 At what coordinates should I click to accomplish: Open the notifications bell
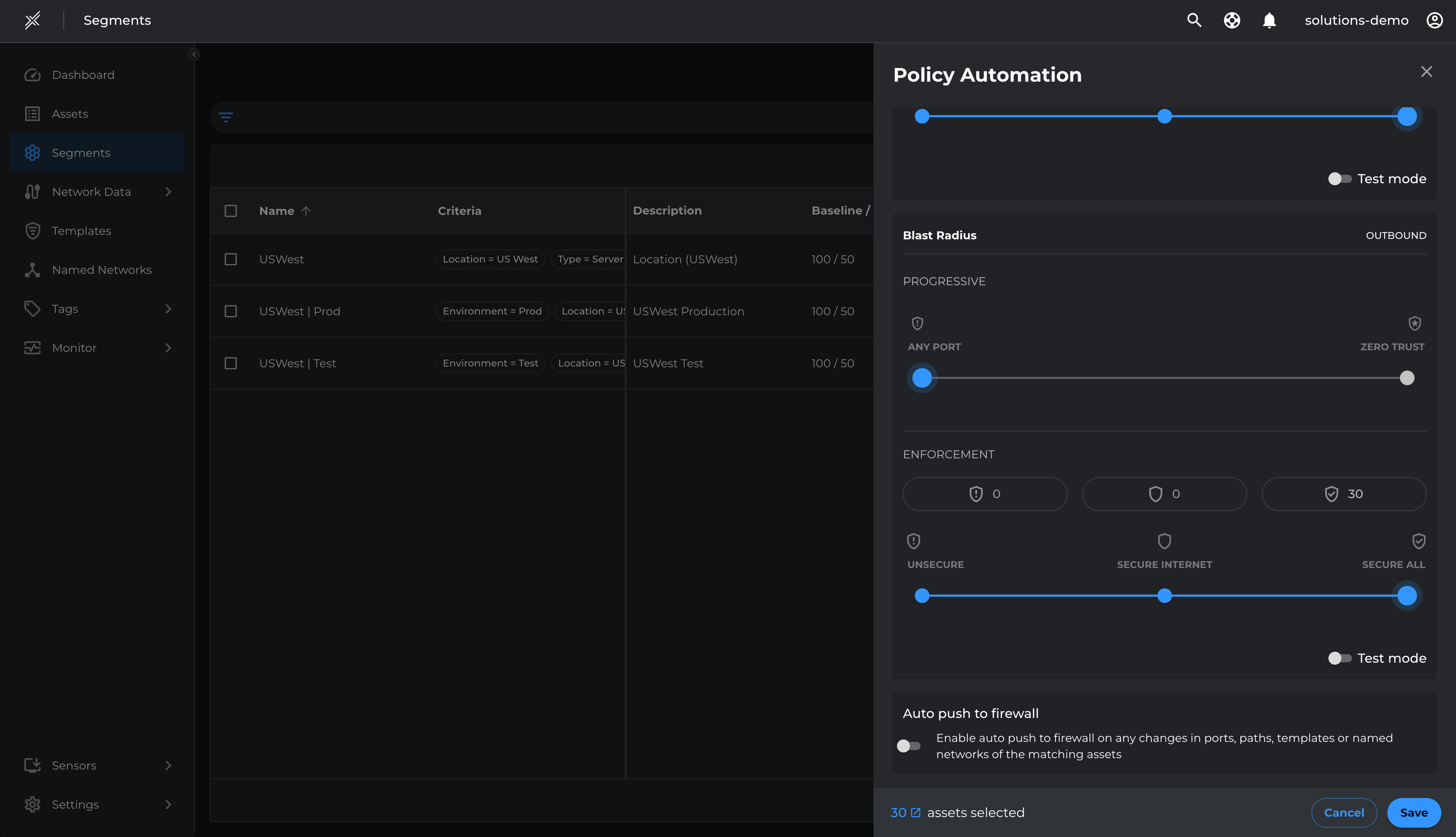[1269, 20]
